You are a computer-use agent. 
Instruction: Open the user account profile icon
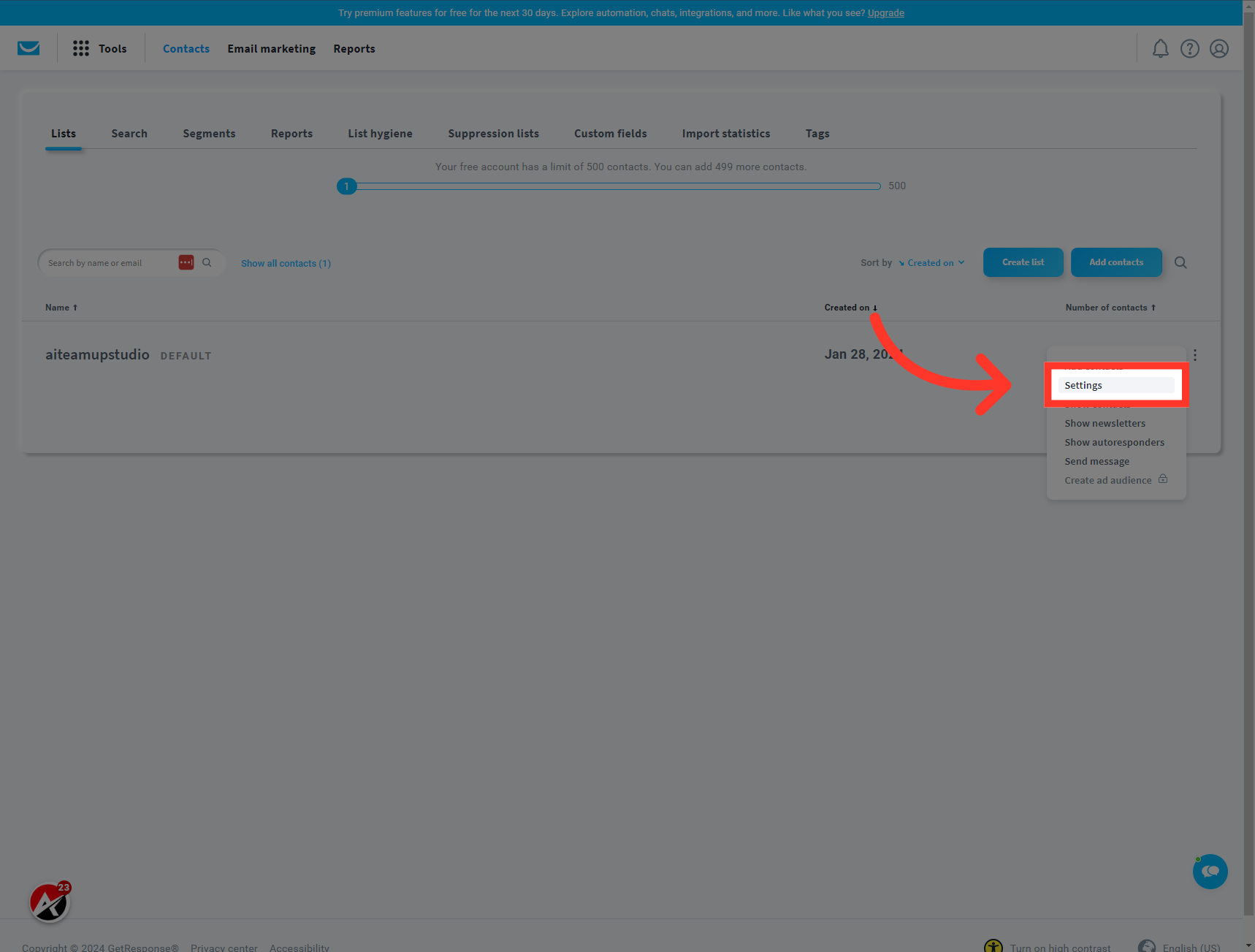click(1219, 48)
